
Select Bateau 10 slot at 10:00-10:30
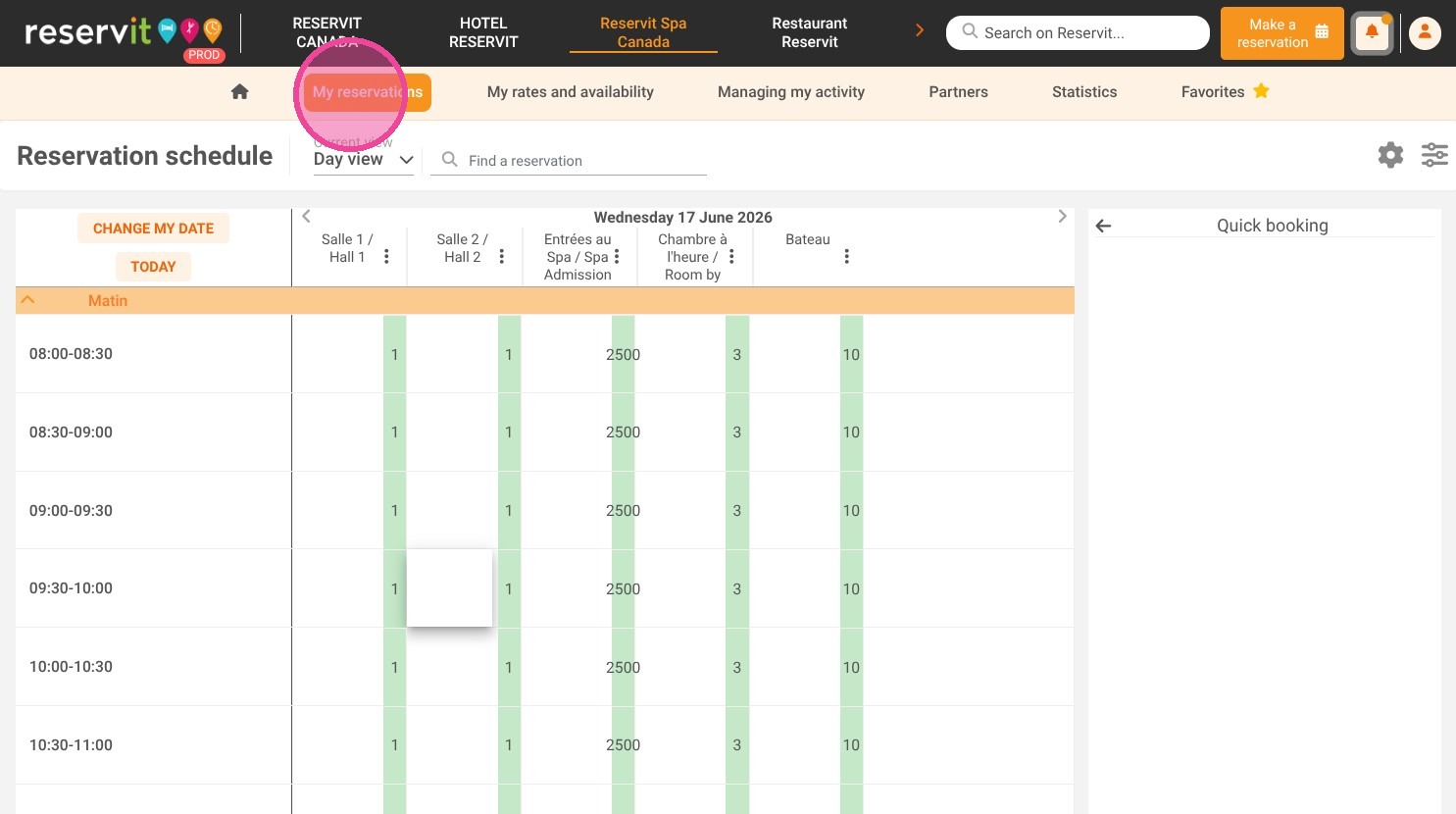[851, 667]
